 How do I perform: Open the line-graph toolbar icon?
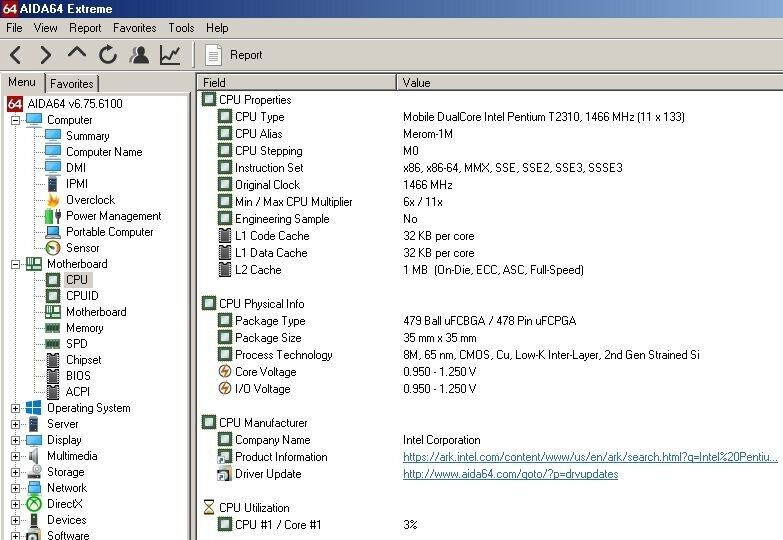point(170,55)
